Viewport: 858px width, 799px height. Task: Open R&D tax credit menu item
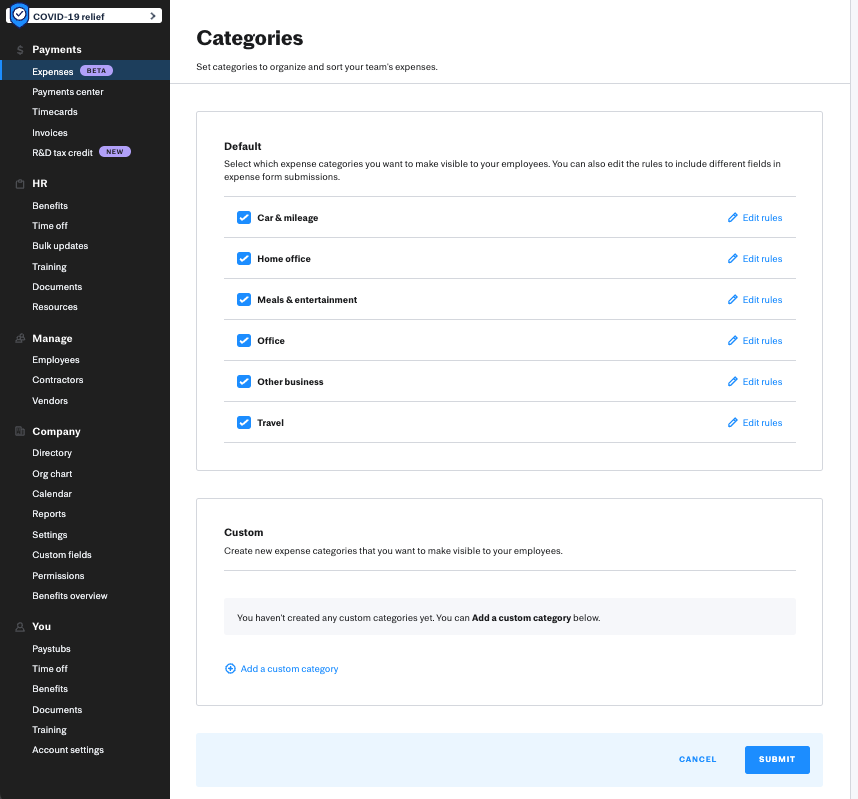[x=63, y=152]
